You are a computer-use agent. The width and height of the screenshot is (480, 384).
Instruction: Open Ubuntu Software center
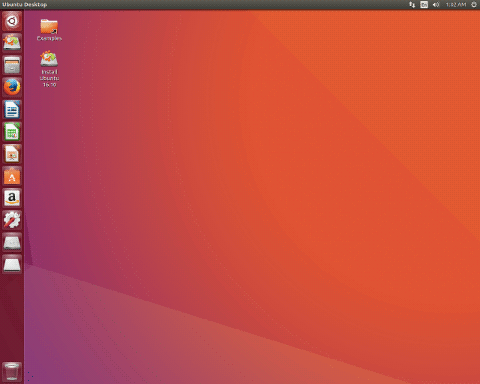coord(12,176)
